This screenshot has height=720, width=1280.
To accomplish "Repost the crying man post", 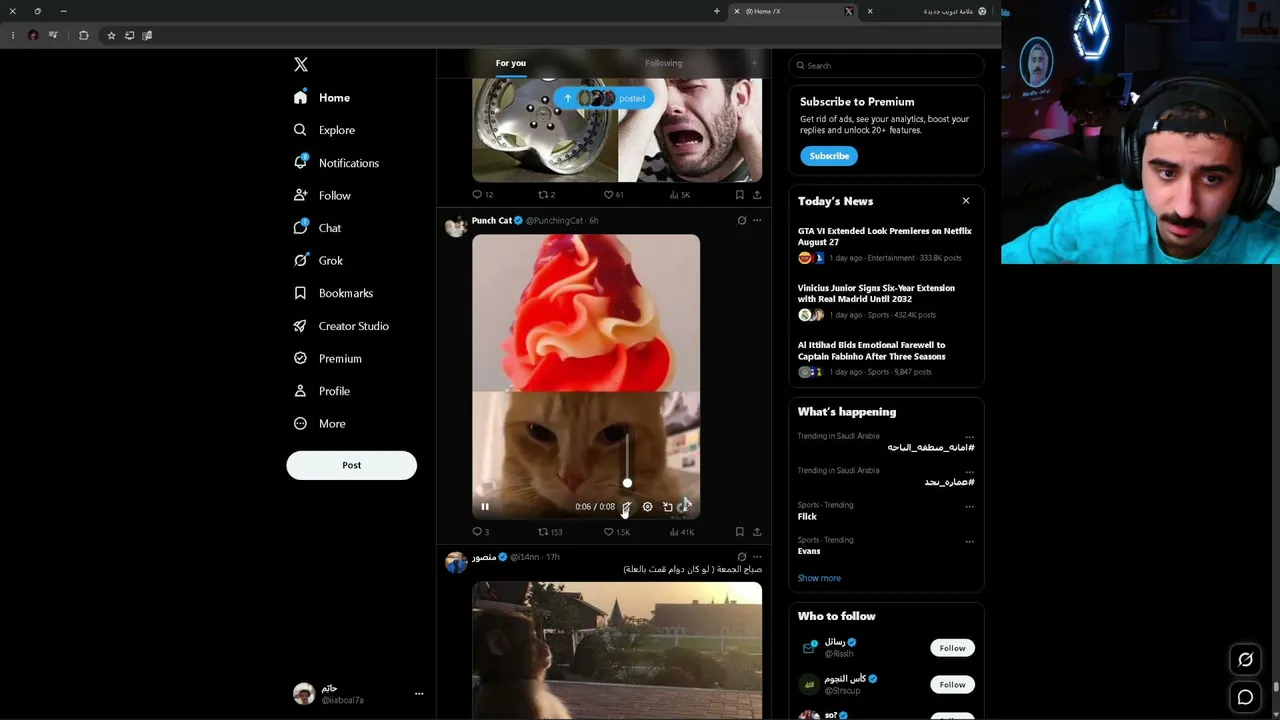I will (546, 195).
